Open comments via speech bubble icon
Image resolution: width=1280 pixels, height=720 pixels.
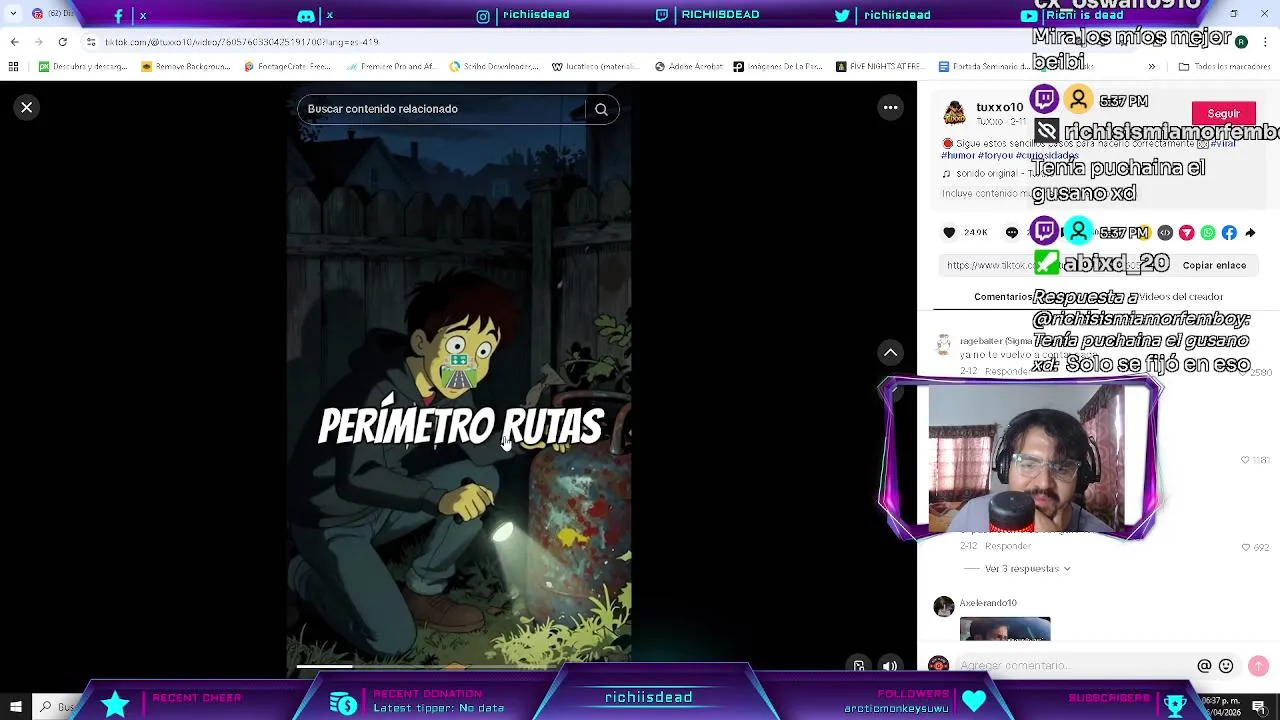(1012, 232)
